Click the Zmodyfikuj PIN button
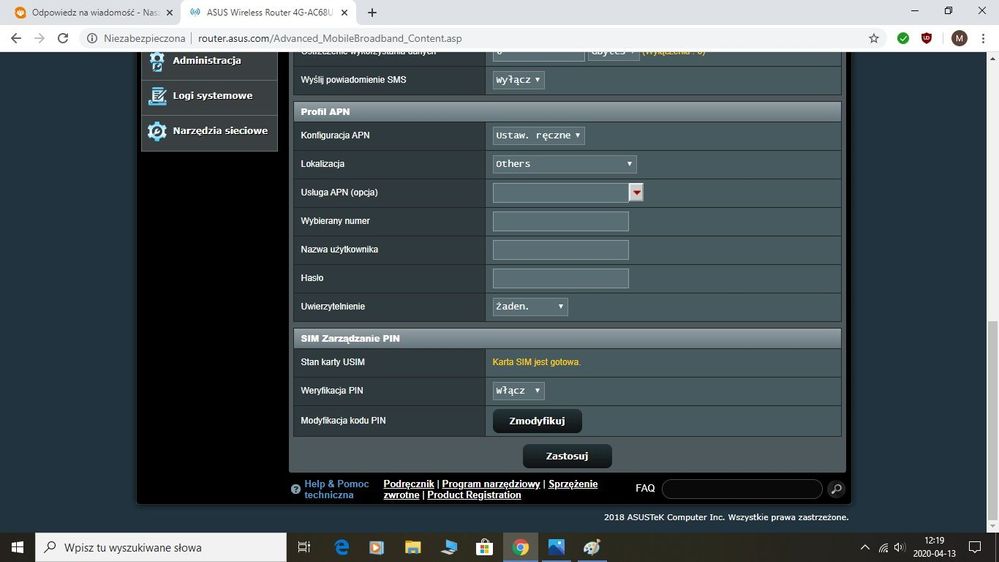 tap(537, 421)
